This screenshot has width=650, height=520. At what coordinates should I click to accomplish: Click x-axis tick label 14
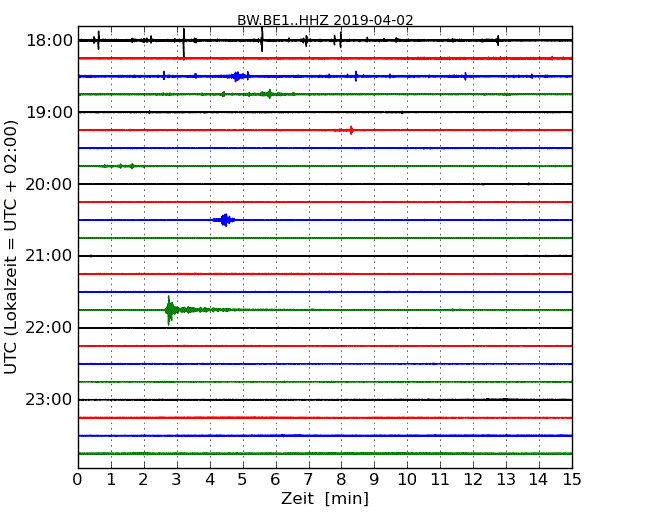click(538, 480)
